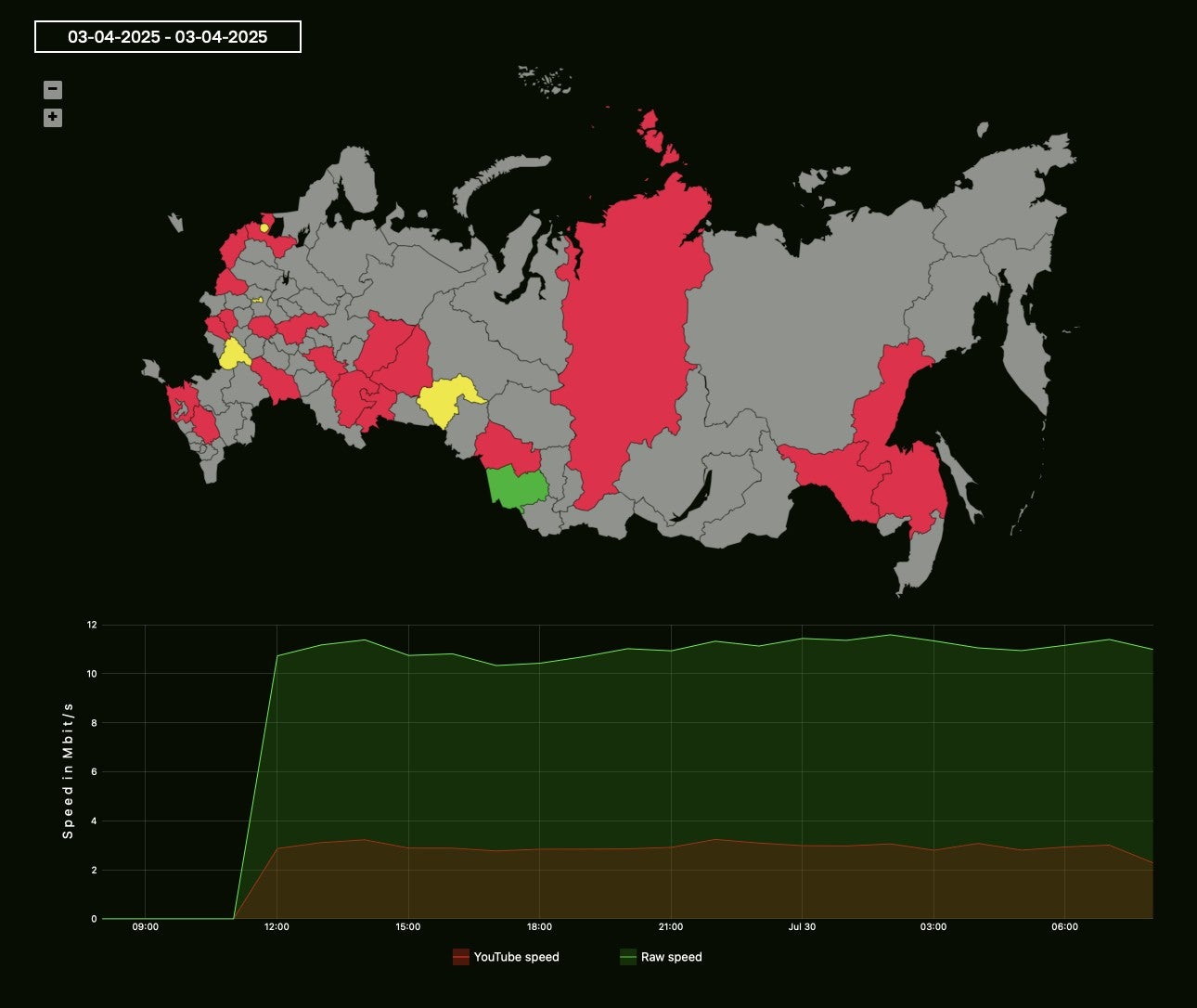Click the Jul 30 axis label

pyautogui.click(x=802, y=925)
